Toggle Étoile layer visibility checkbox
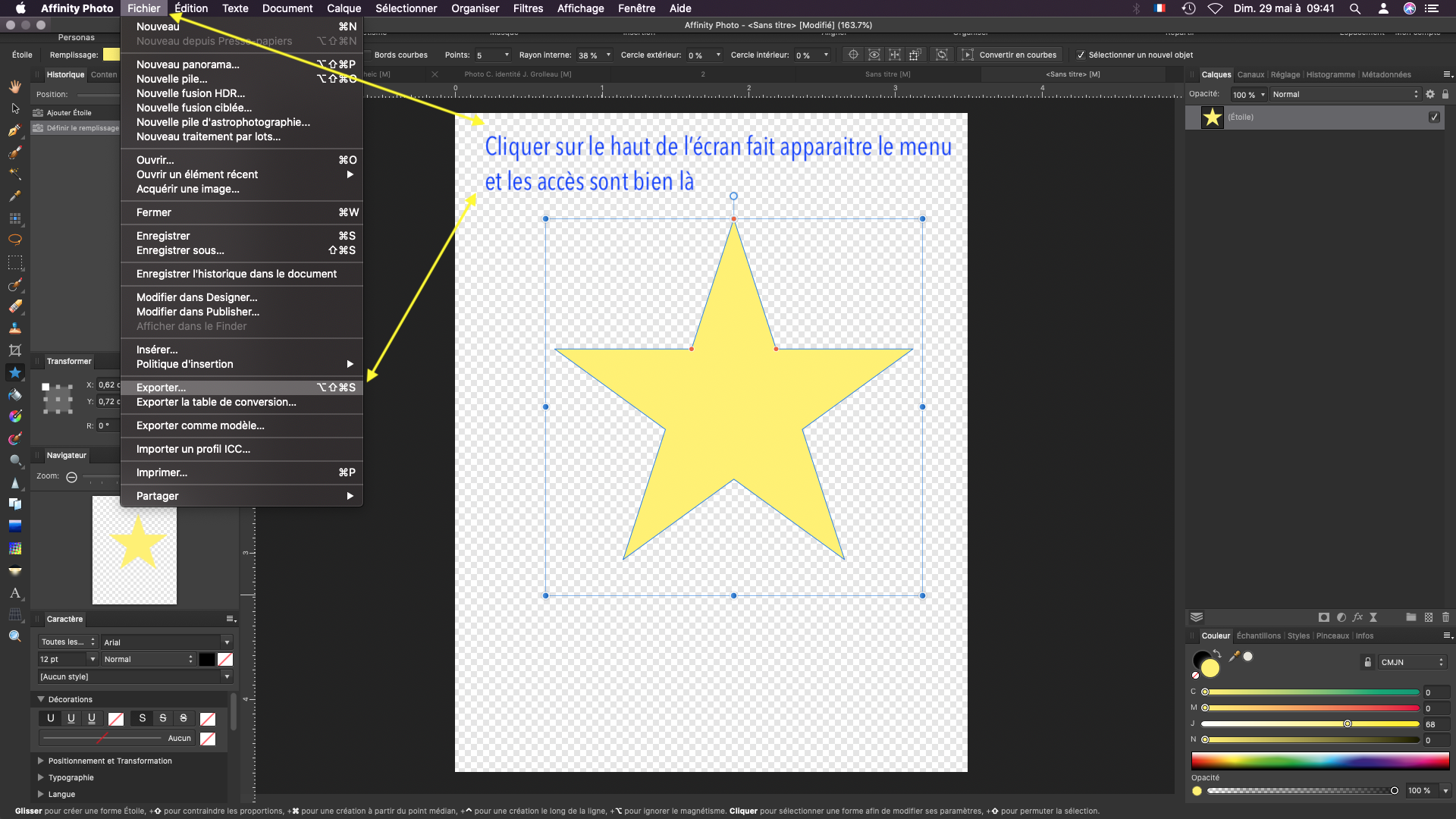 coord(1434,117)
